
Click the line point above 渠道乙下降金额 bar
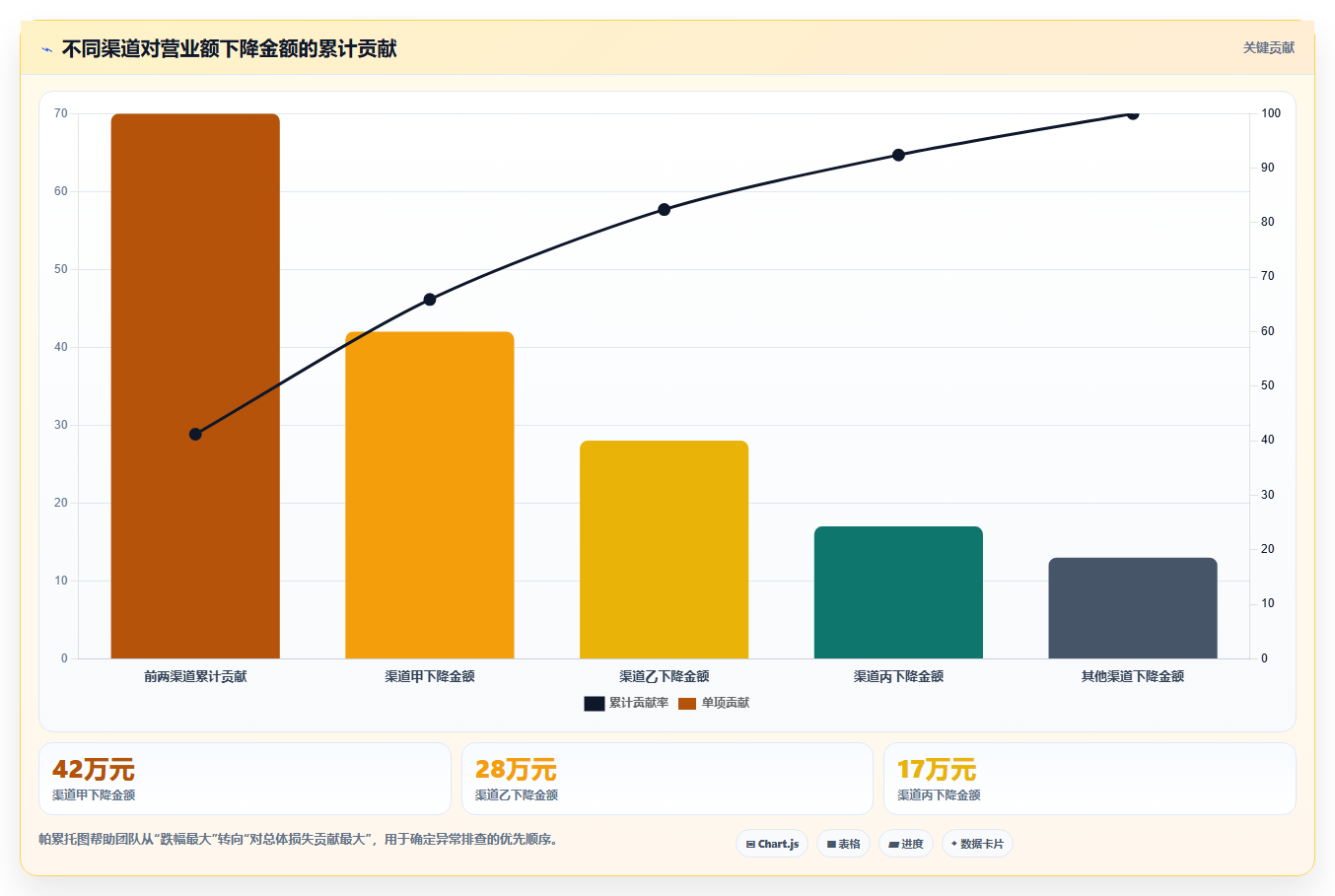(665, 210)
